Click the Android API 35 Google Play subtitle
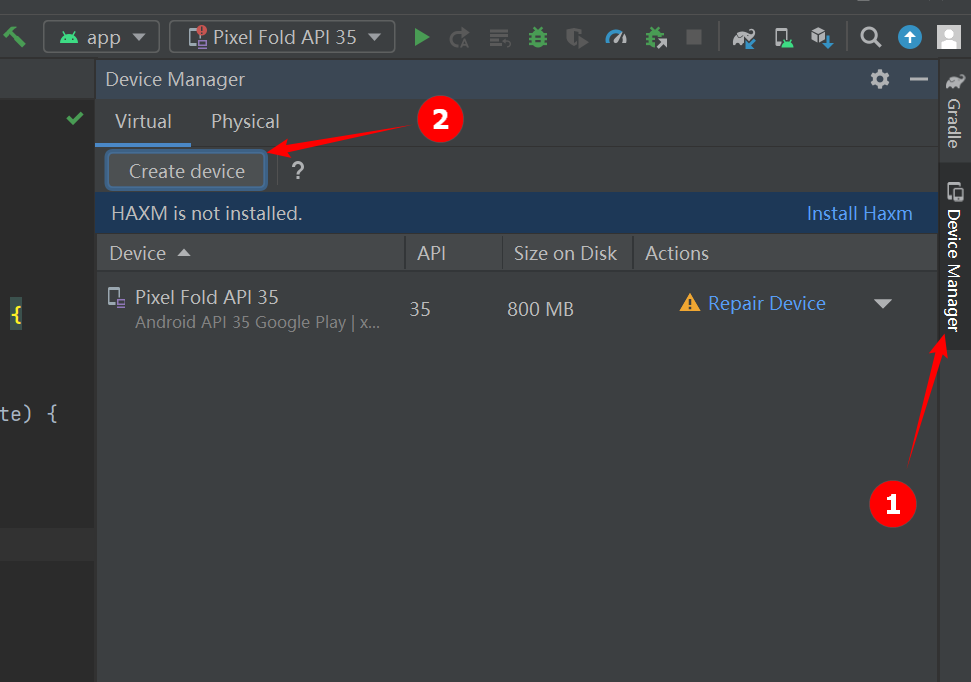The image size is (971, 682). 257,322
